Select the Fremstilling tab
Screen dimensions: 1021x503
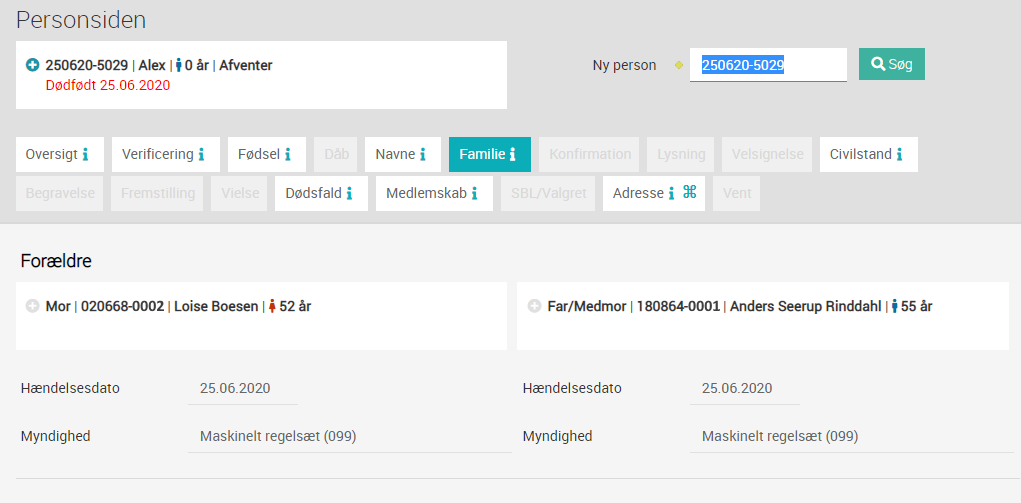click(157, 194)
